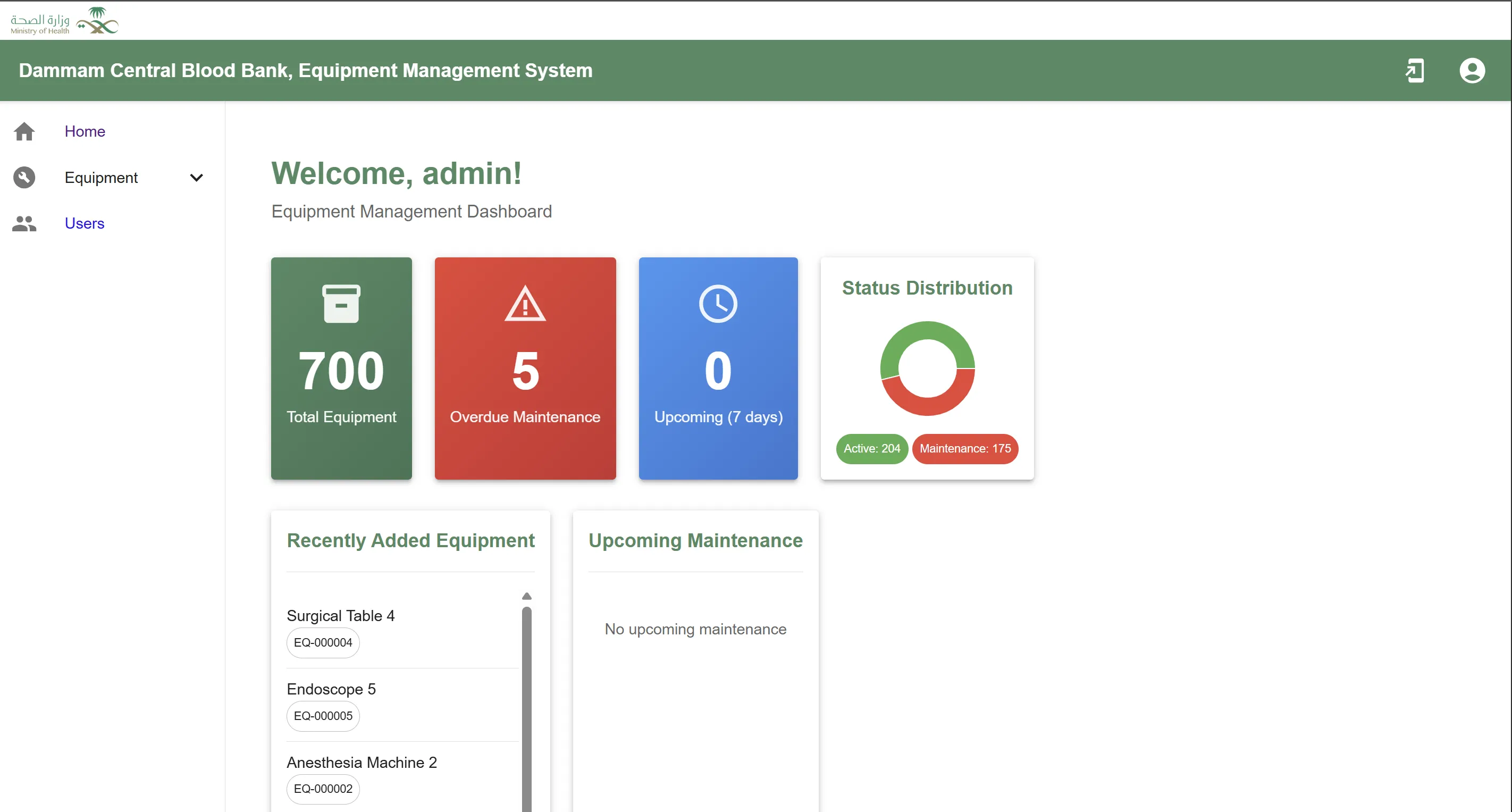1512x812 pixels.
Task: Open the user account avatar icon
Action: click(x=1472, y=70)
